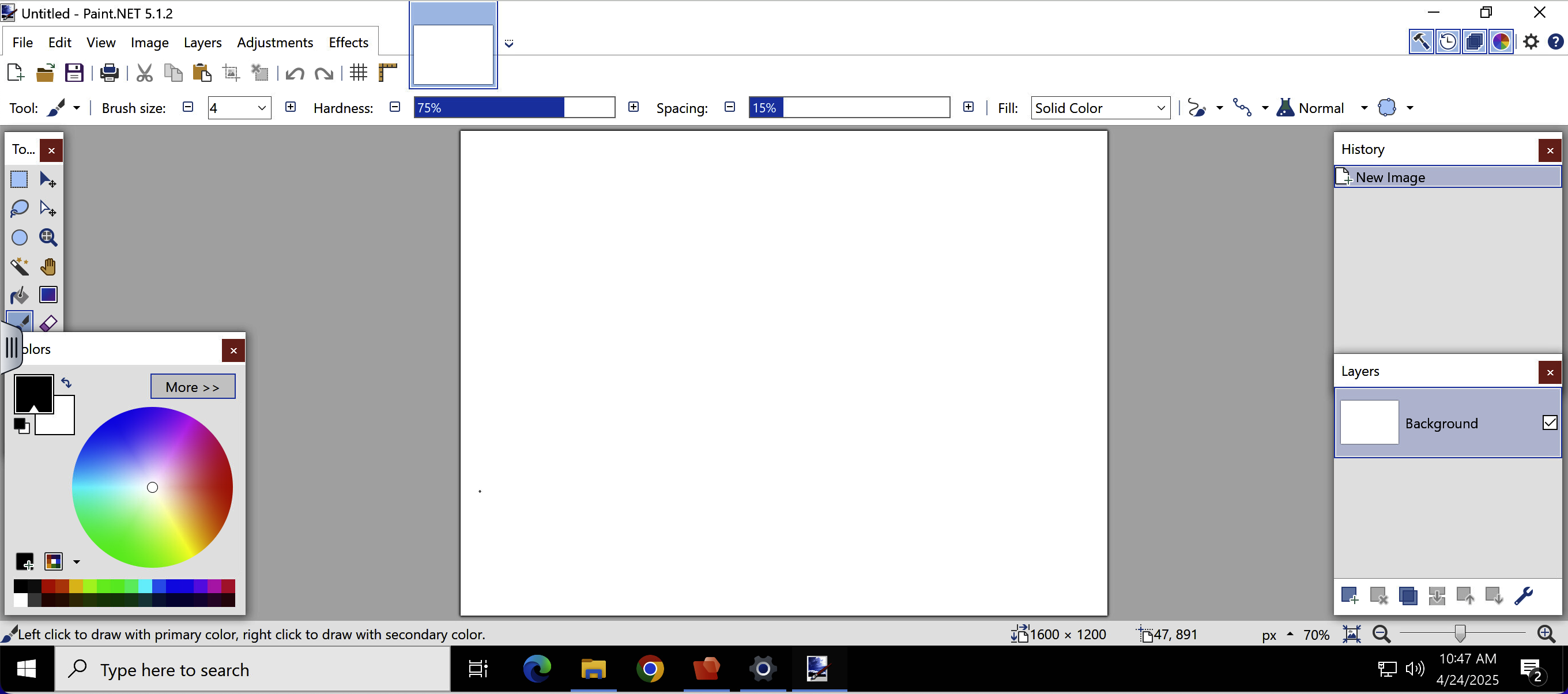Click the Hardness slider bar
This screenshot has width=1568, height=694.
pos(514,108)
